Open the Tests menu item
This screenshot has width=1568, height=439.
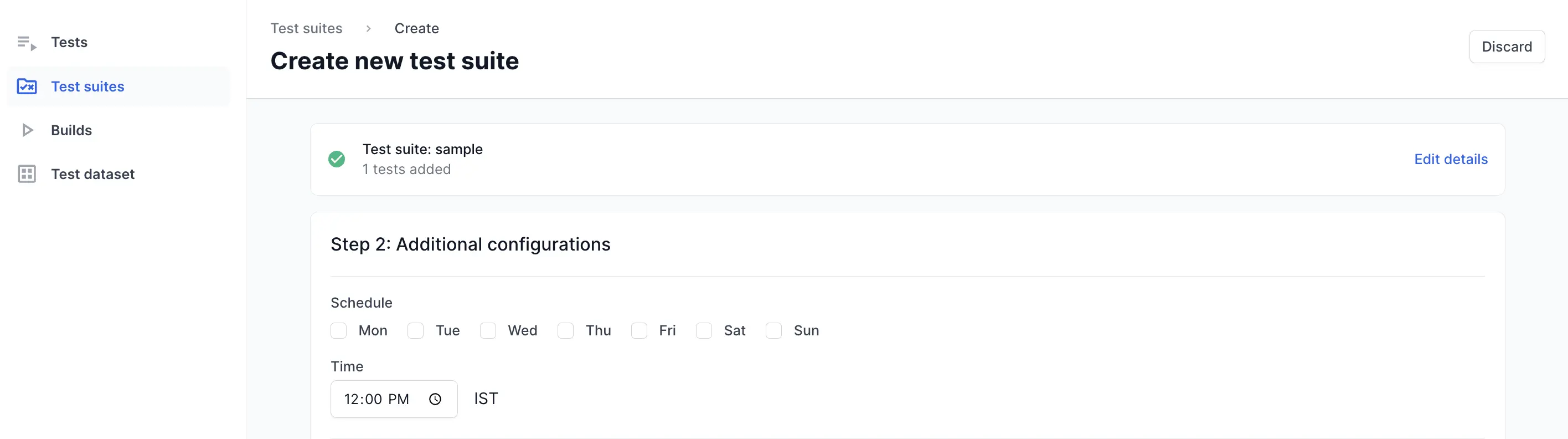69,43
